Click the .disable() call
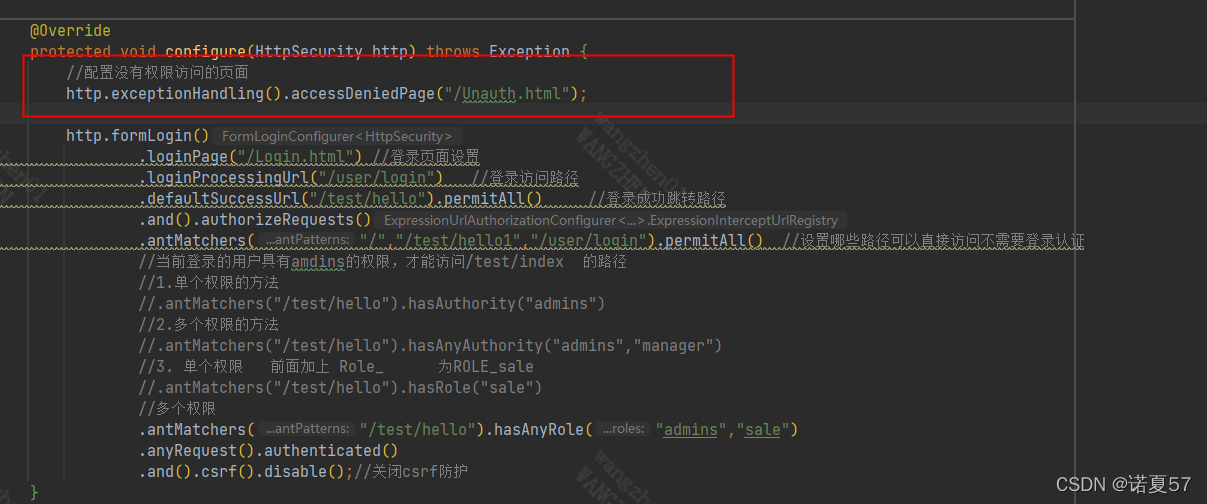 click(295, 472)
